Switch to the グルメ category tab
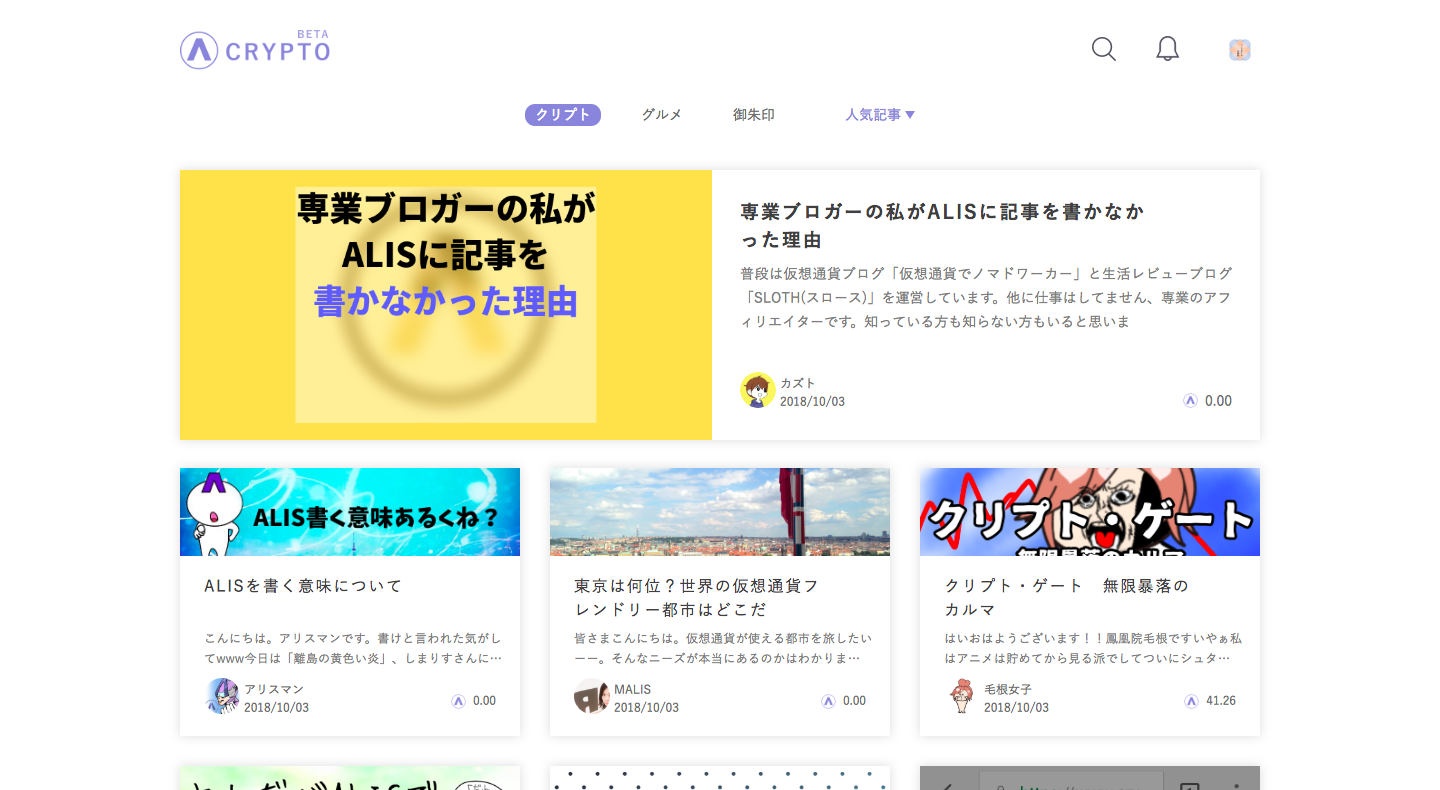The image size is (1440, 790). coord(662,115)
